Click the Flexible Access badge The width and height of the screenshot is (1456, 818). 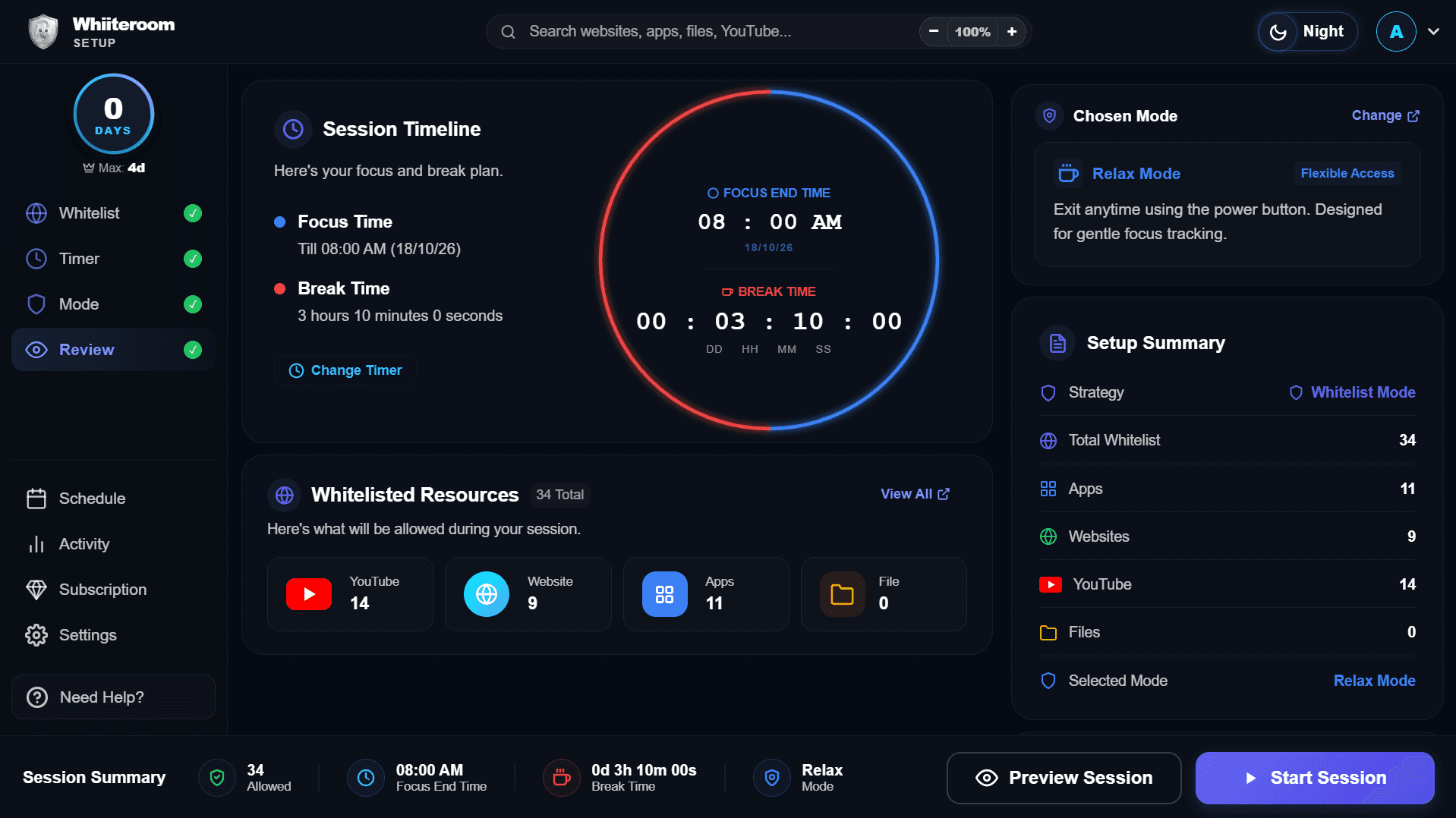pos(1347,174)
